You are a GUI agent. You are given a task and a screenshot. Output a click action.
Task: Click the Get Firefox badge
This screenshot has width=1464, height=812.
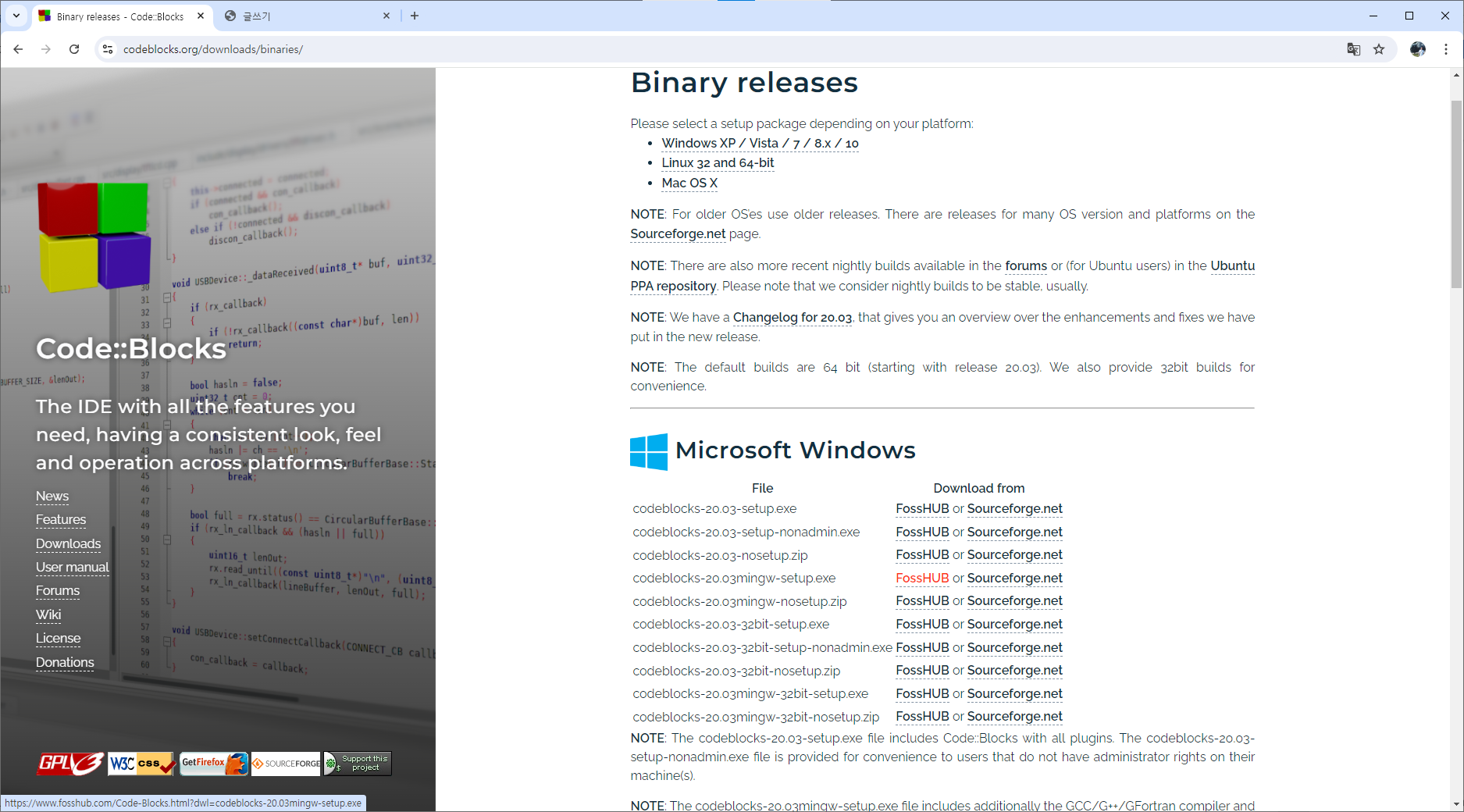(x=214, y=764)
